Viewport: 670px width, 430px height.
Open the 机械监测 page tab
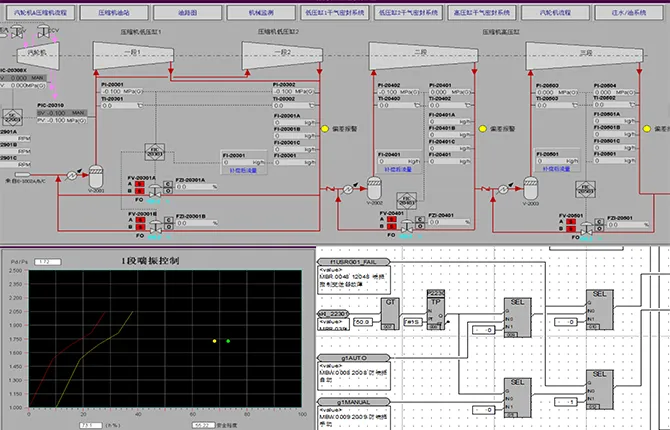click(x=261, y=13)
